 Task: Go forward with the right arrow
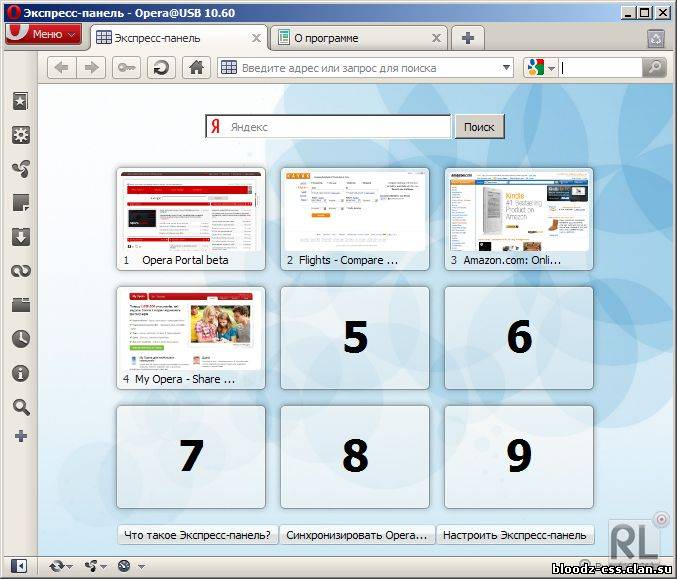(x=91, y=68)
